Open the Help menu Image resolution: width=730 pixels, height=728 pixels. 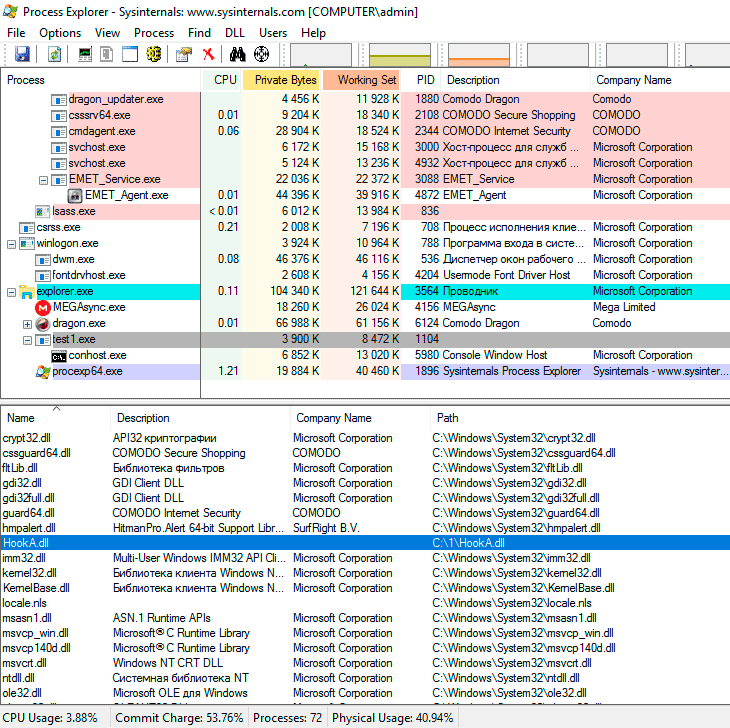313,33
